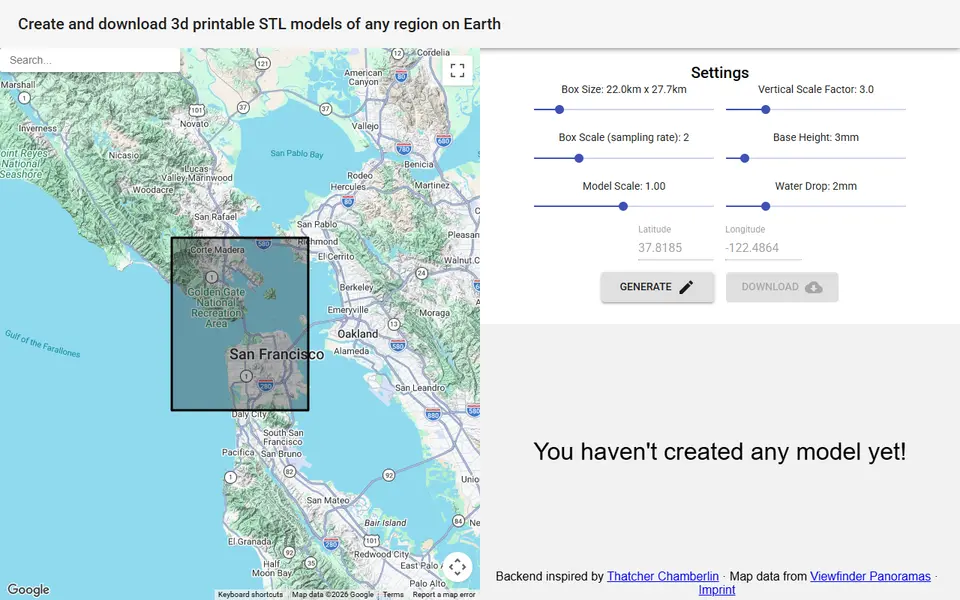Click the Benicia map label
Screen dimensions: 960x600
pos(419,165)
